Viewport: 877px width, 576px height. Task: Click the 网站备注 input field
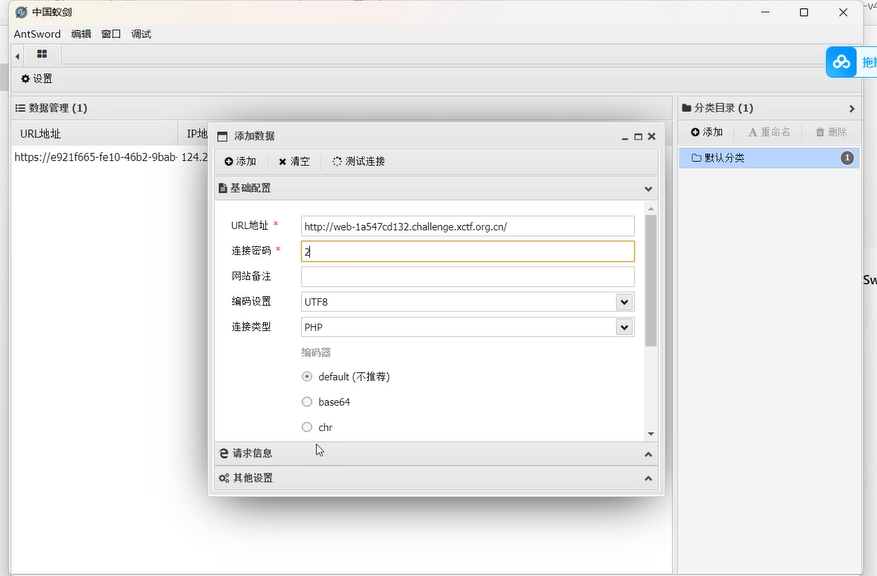click(467, 277)
